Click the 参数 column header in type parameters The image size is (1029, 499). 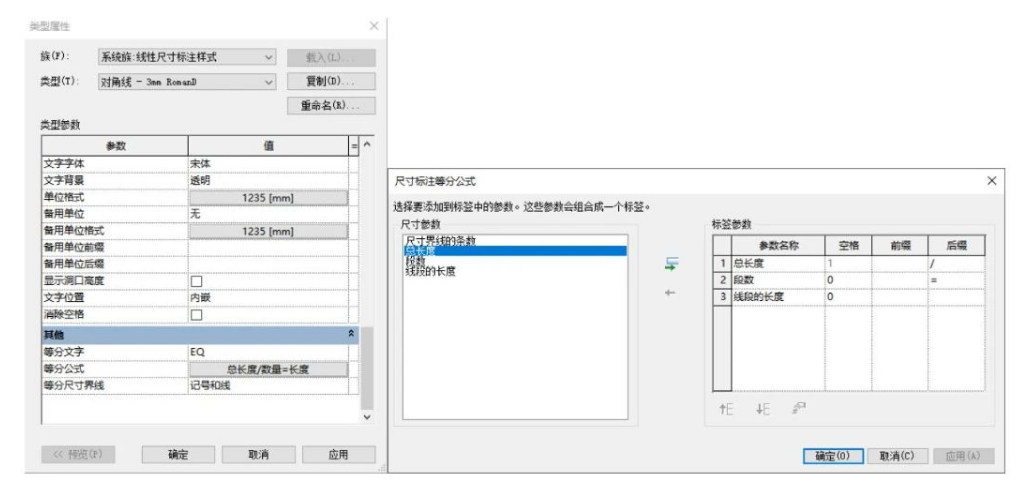tap(115, 146)
